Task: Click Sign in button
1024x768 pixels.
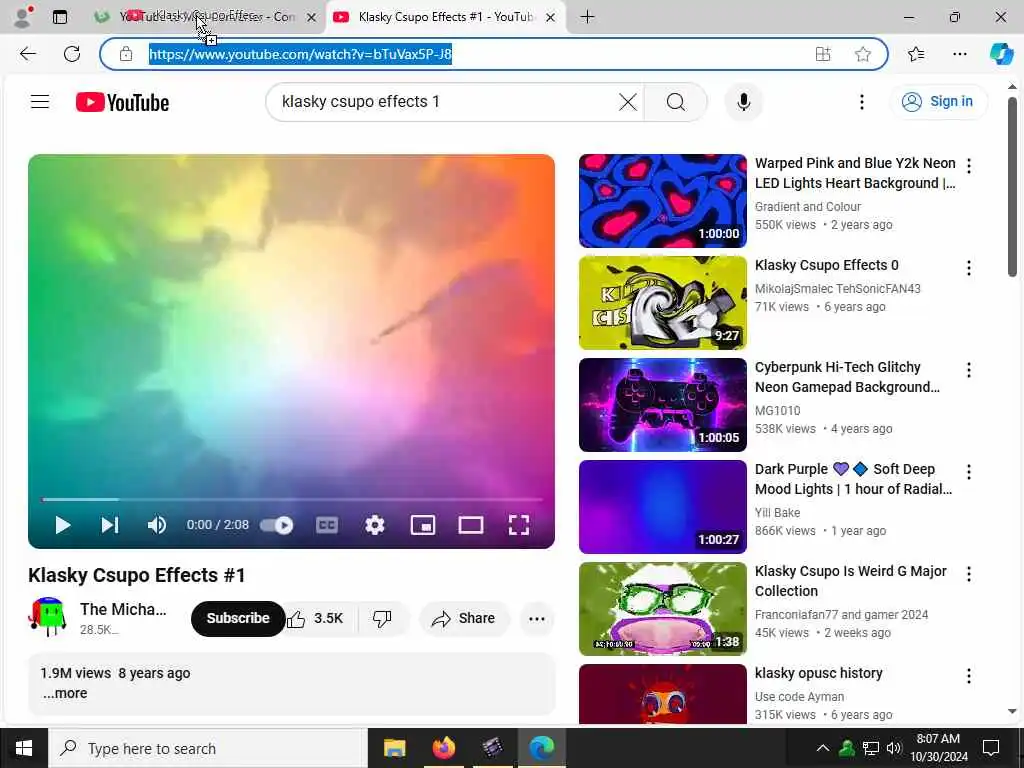Action: pyautogui.click(x=938, y=101)
